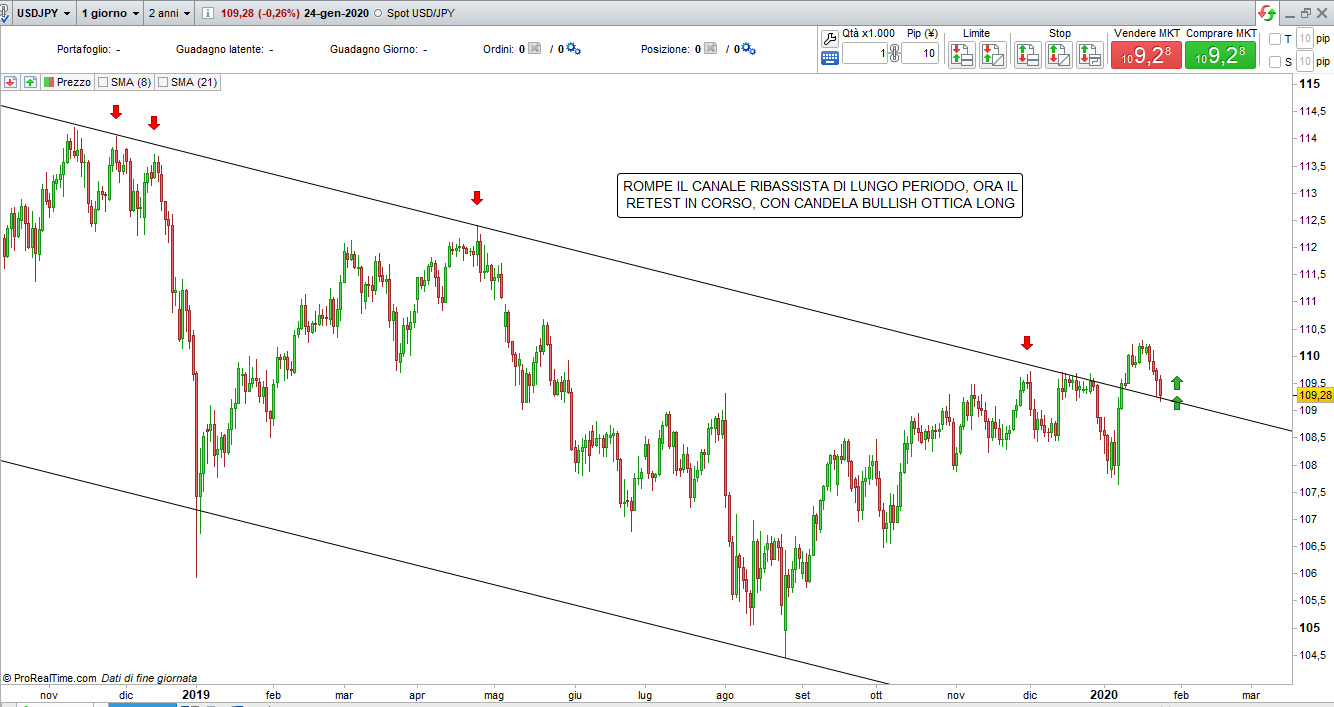
Task: Click the second Limite order icon
Action: point(992,55)
